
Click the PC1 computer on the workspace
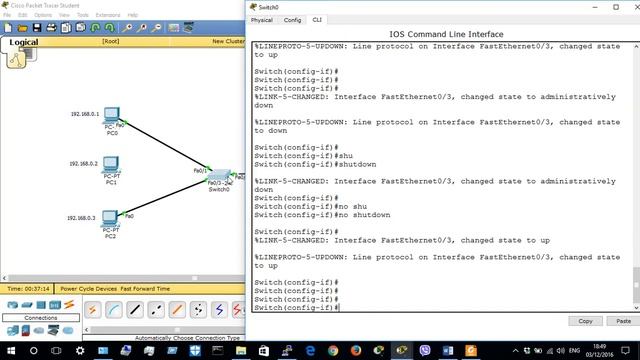click(111, 164)
